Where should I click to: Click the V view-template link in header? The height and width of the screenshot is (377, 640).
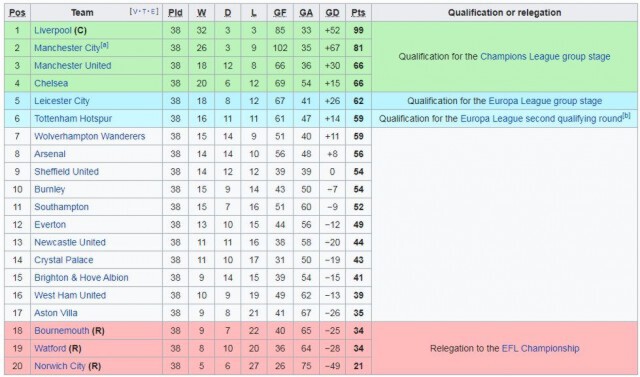[x=135, y=11]
